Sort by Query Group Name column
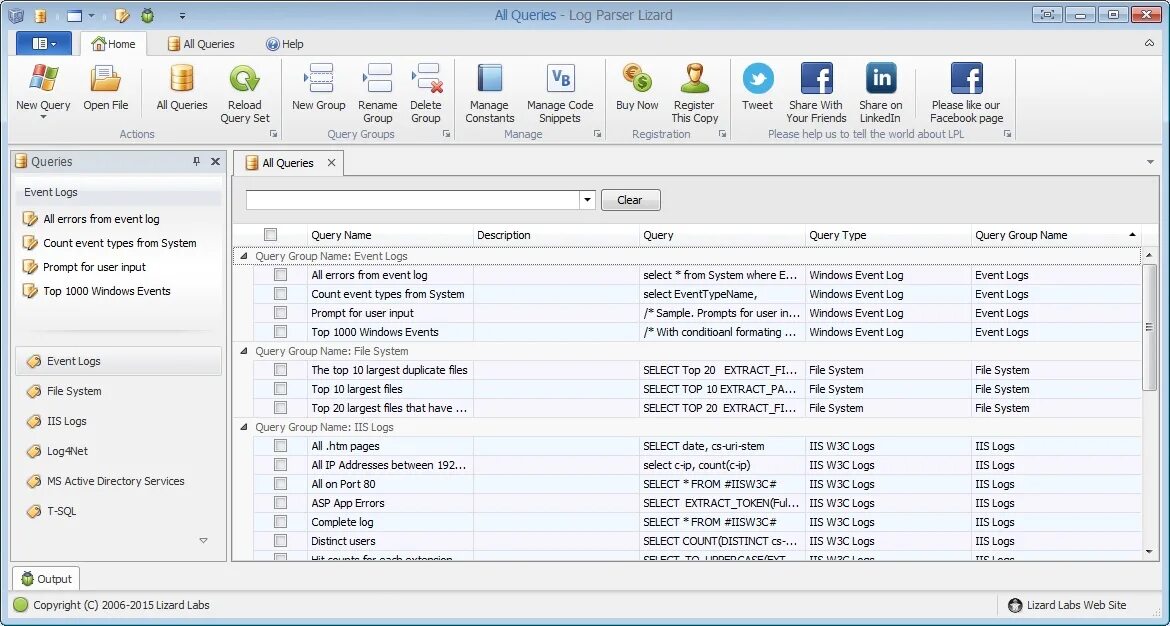 1056,235
